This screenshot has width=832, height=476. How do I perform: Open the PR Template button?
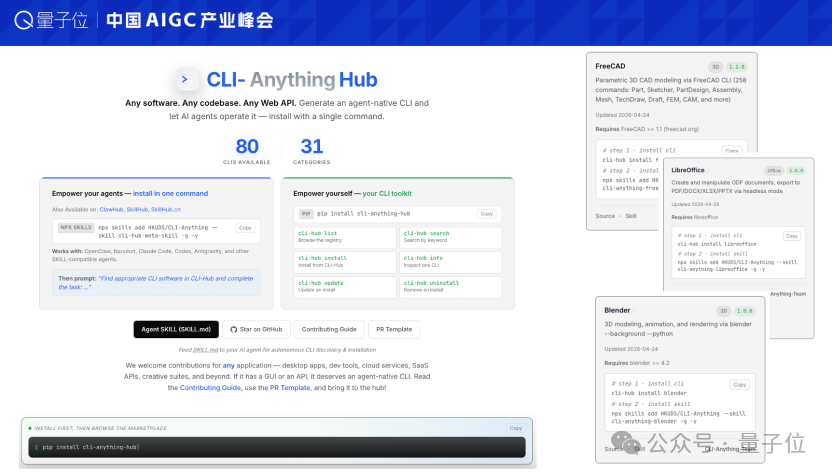(x=394, y=330)
